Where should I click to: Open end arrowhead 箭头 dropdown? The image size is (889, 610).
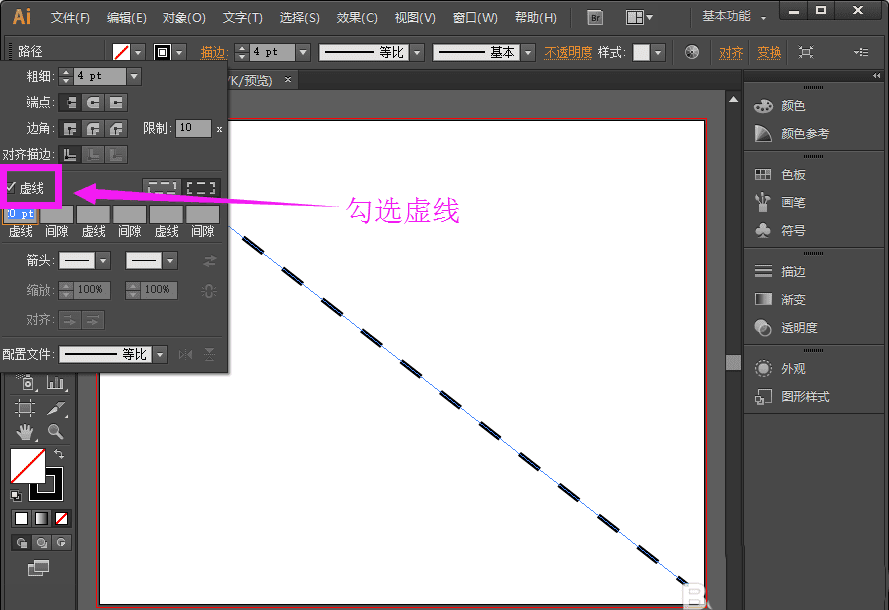pos(170,261)
